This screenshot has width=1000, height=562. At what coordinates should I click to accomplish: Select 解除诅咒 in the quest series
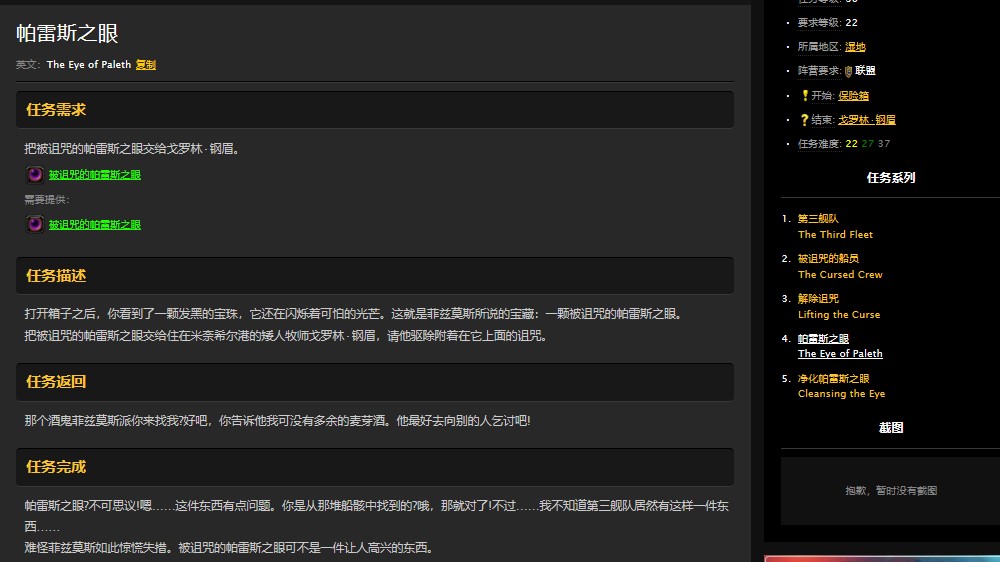pos(818,298)
